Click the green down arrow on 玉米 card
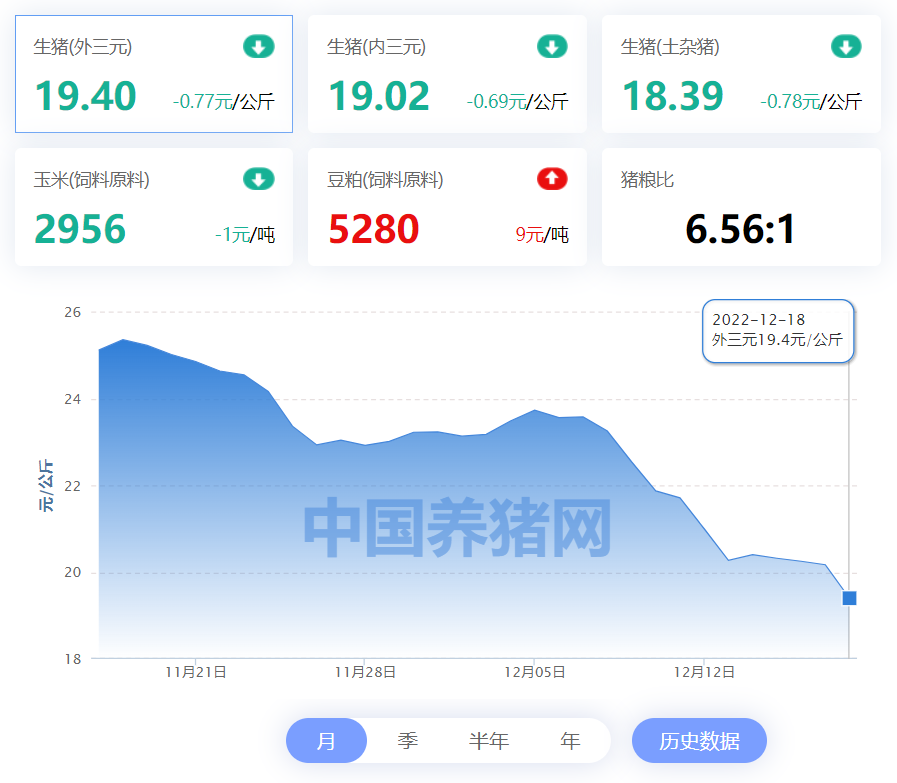The height and width of the screenshot is (783, 897). point(258,179)
